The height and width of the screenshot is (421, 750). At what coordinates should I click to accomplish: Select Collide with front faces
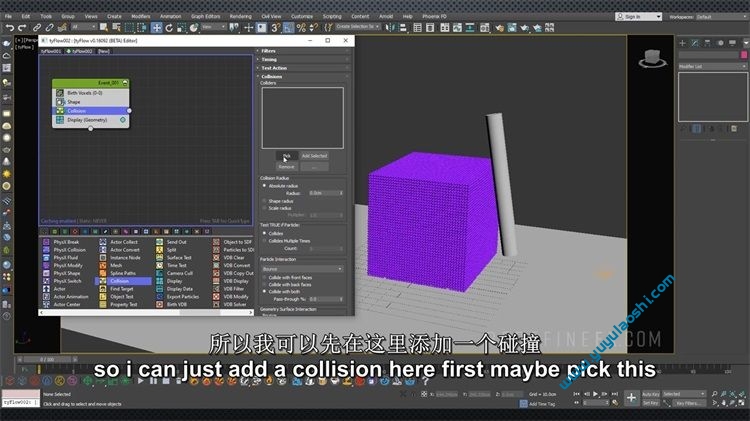264,277
